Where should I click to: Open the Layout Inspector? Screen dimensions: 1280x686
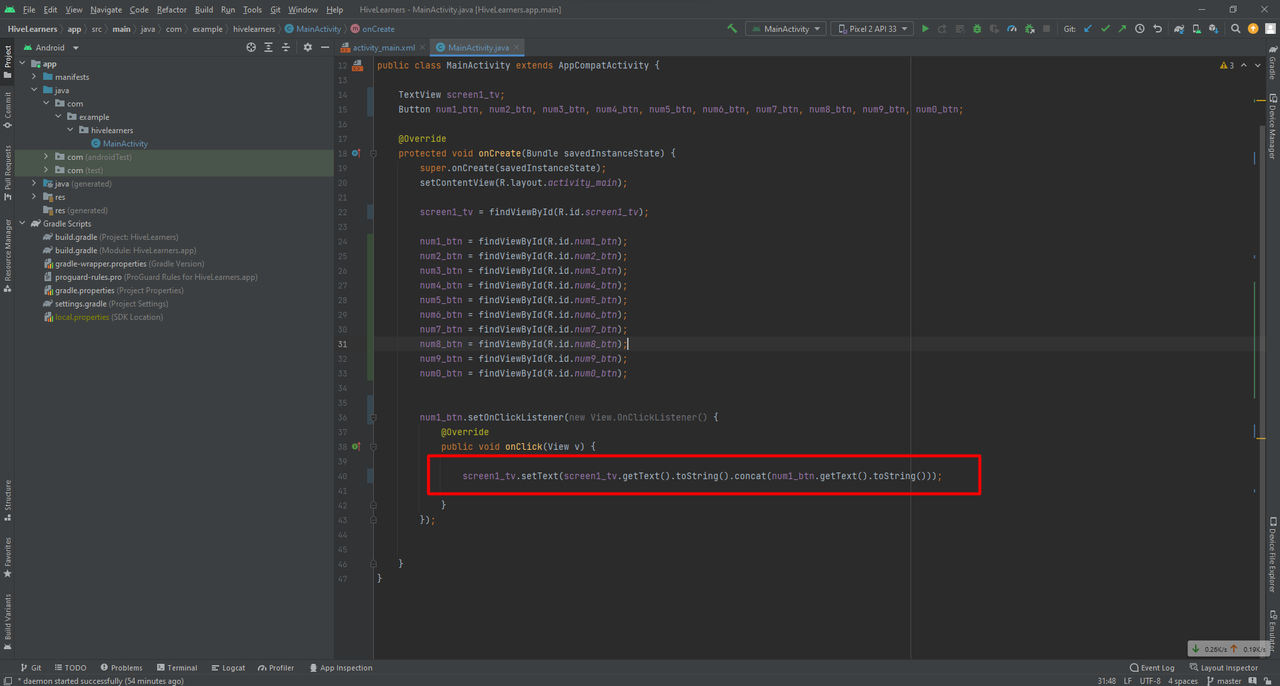pyautogui.click(x=1224, y=668)
